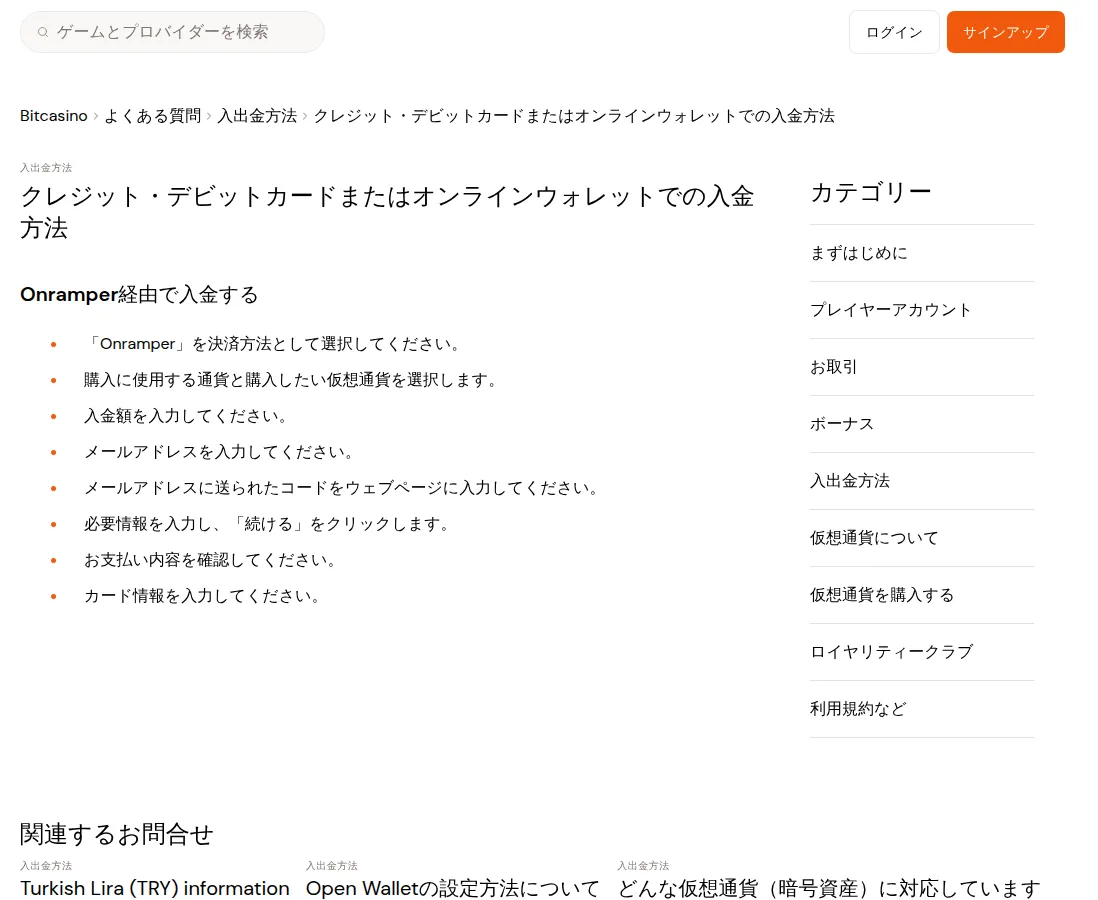Click the サインアップ button

(x=1005, y=32)
